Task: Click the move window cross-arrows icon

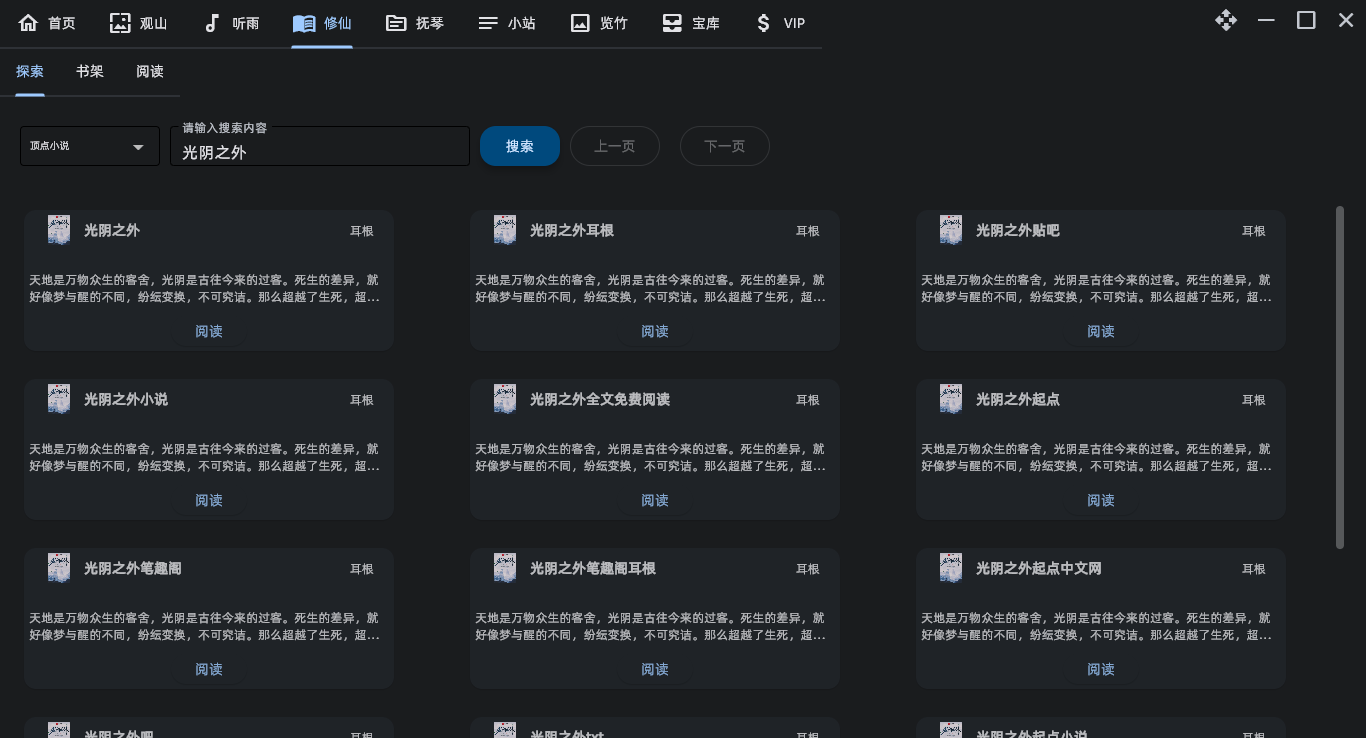Action: click(x=1226, y=20)
